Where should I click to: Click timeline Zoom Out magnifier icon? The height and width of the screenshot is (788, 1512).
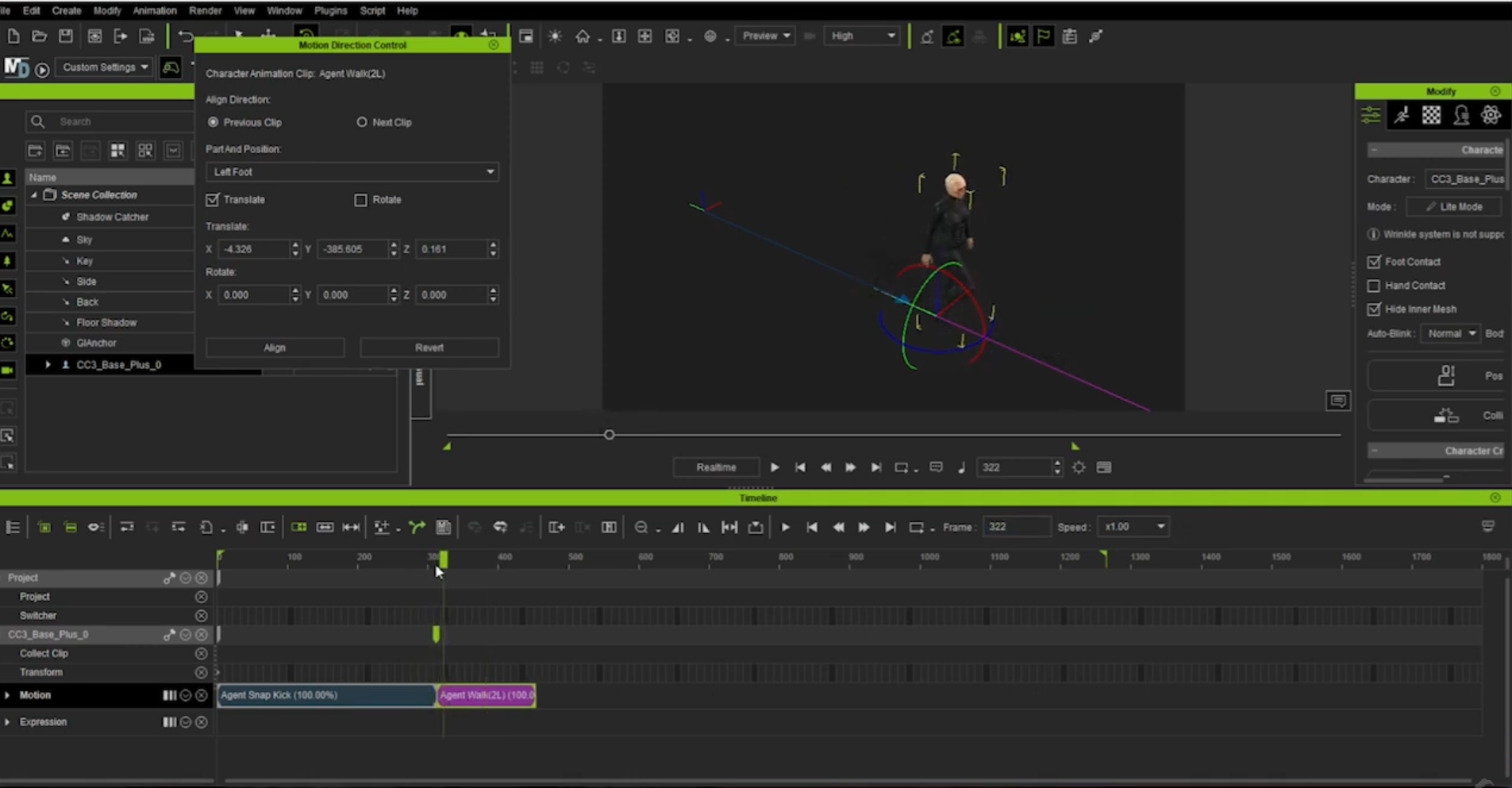[641, 527]
